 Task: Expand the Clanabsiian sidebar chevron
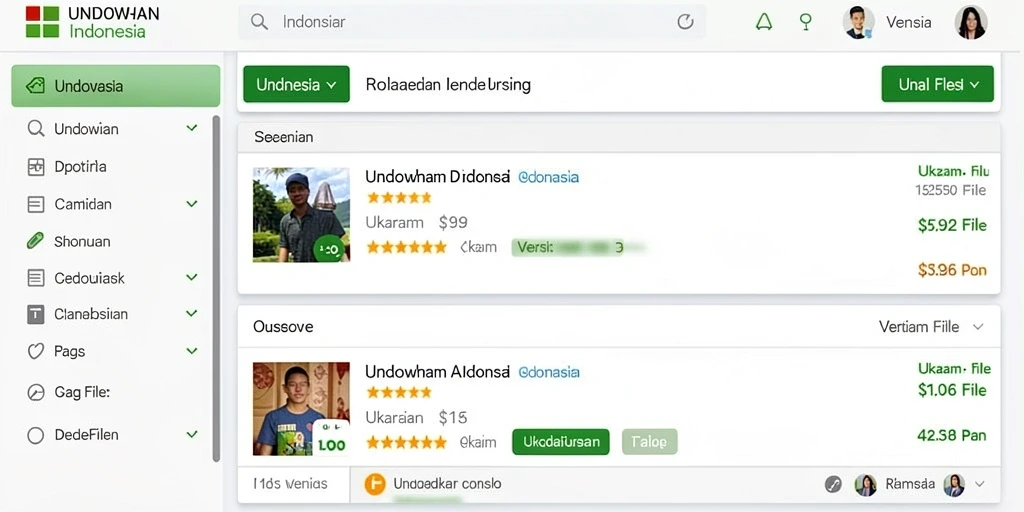(191, 313)
